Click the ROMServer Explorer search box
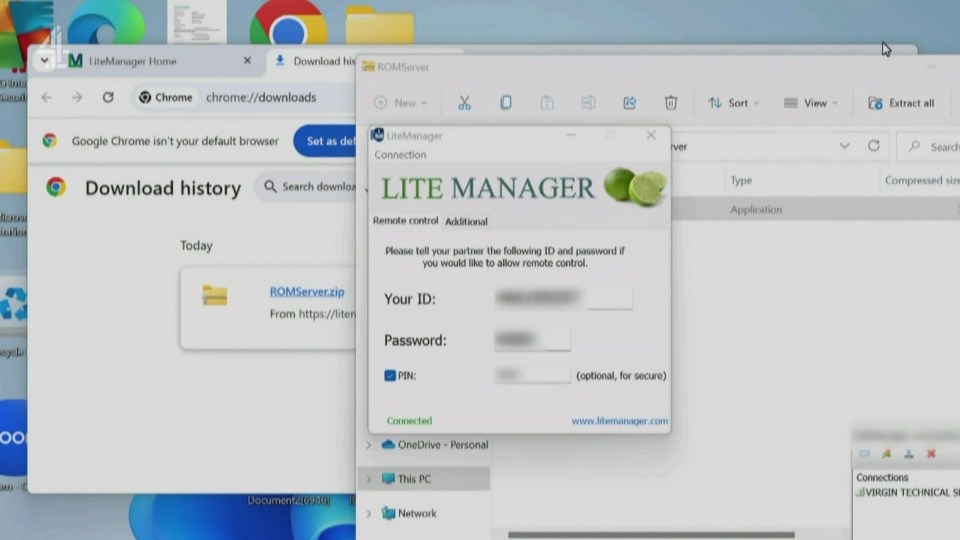Screen dimensions: 960x540 click(928, 146)
